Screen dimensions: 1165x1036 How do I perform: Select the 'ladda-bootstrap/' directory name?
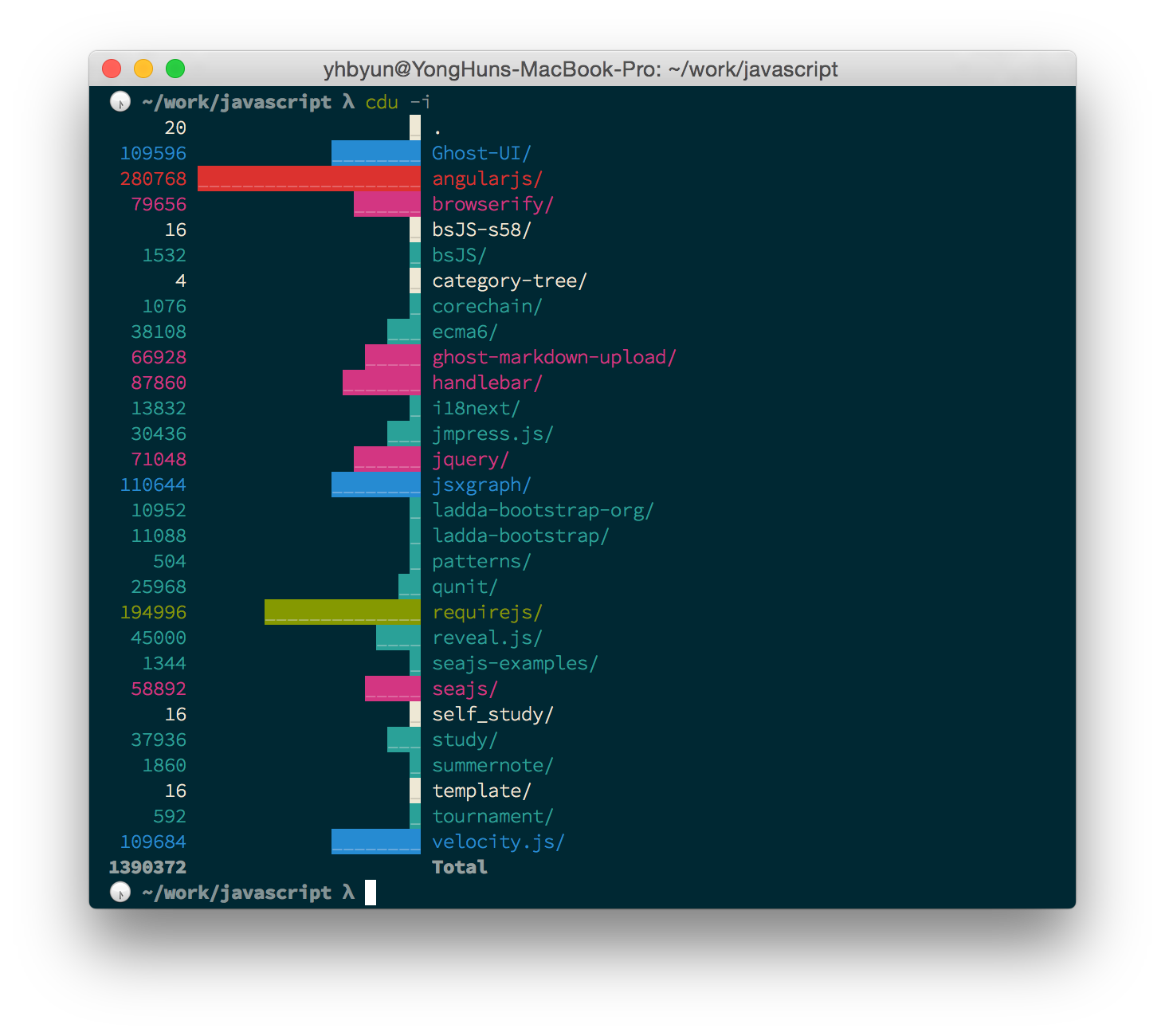click(x=520, y=536)
